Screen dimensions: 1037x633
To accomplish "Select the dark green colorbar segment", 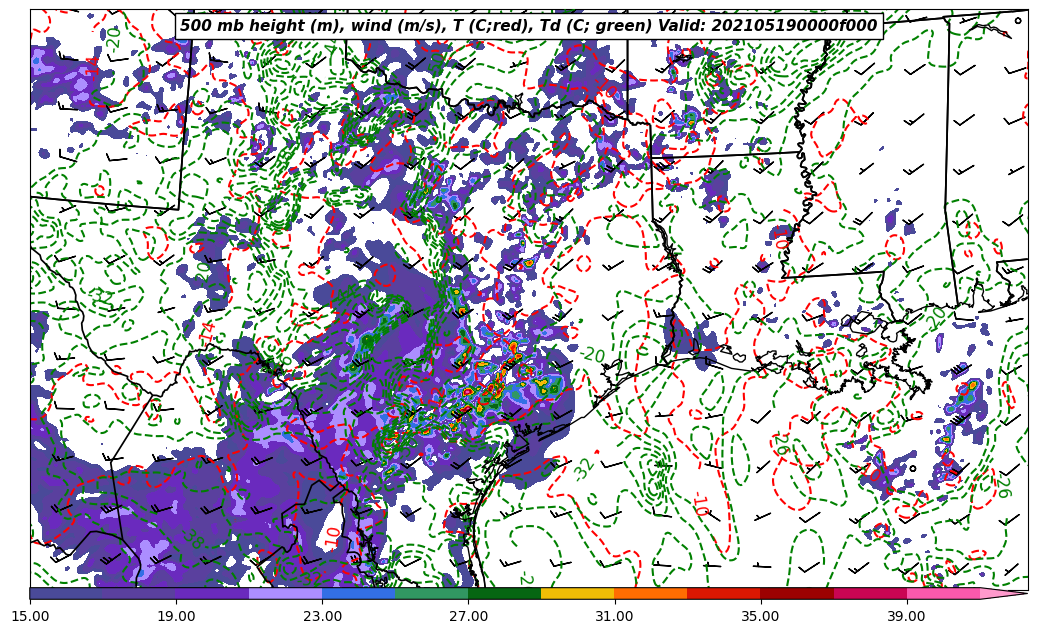I will (505, 593).
